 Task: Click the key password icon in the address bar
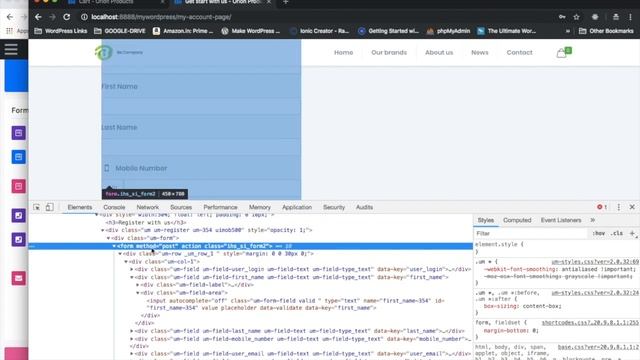(x=562, y=17)
